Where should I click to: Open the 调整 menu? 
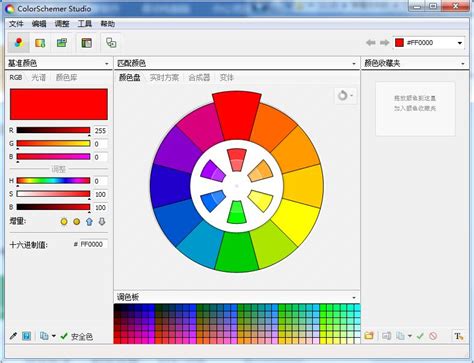(62, 24)
